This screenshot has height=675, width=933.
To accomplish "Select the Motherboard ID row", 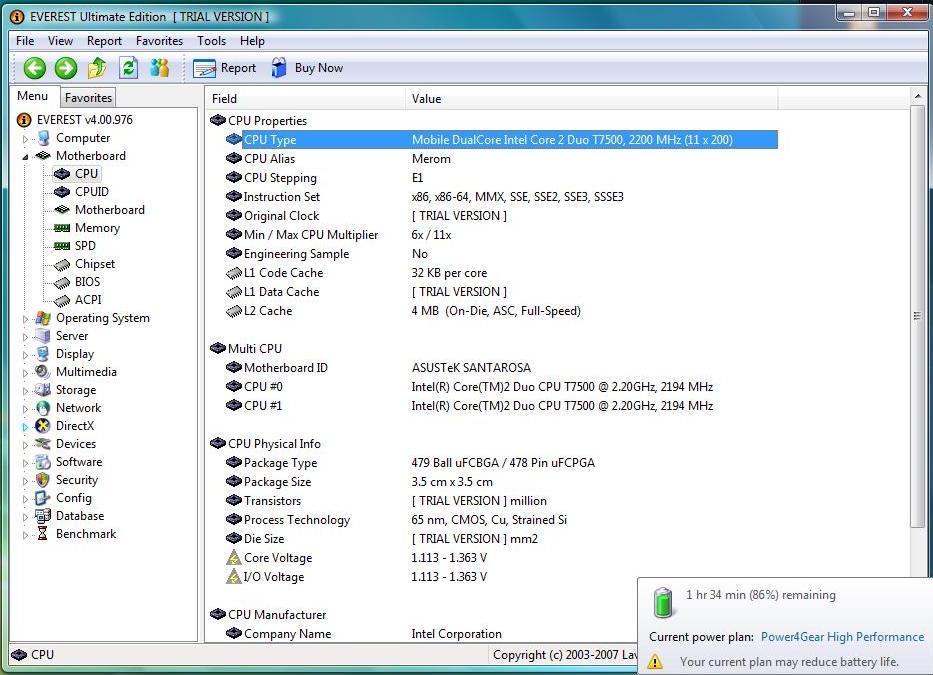I will point(501,368).
